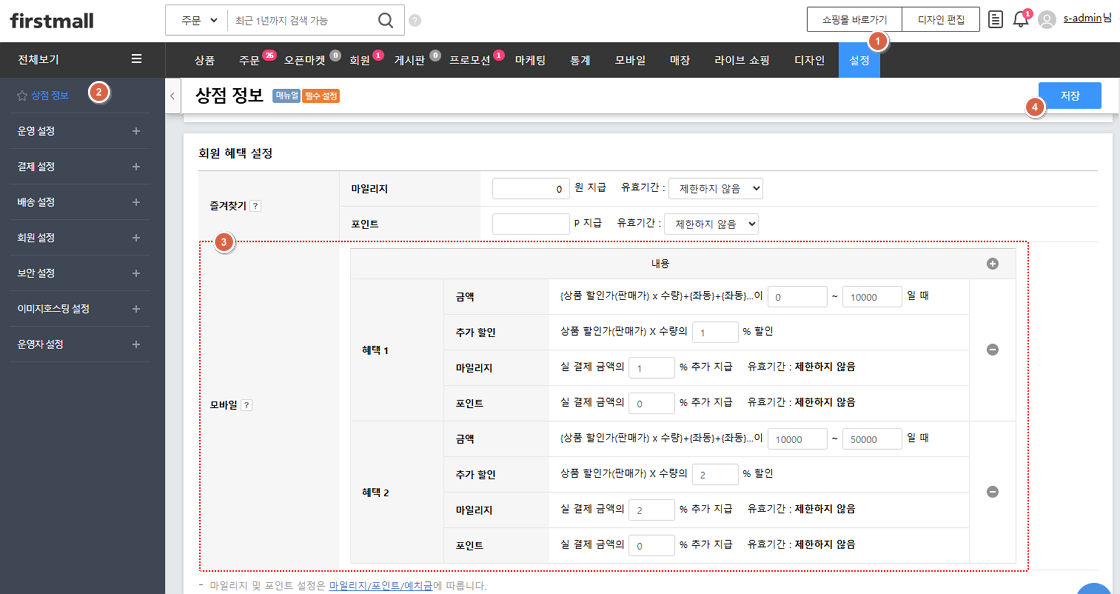
Task: Click the 쇼핑몰 바로가기 button
Action: point(853,20)
